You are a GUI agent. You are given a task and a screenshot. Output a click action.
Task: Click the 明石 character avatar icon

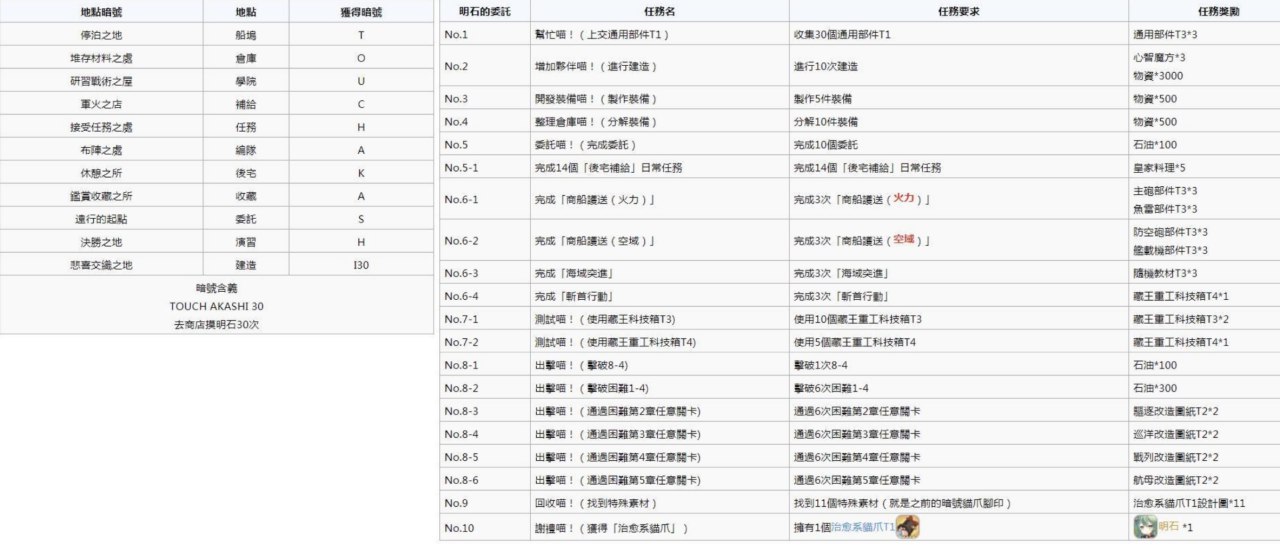tap(1144, 527)
